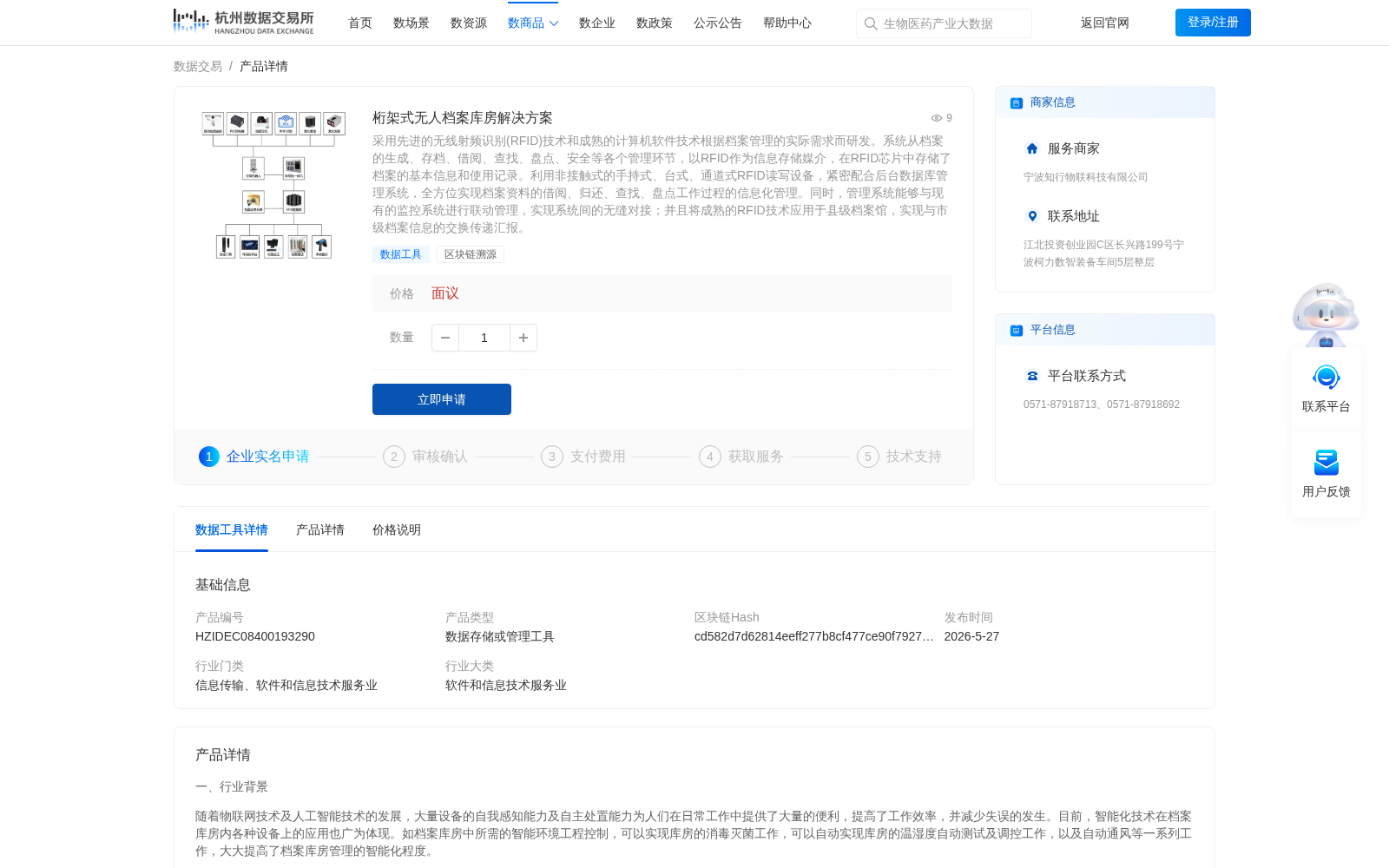Expand the 数商品 dropdown arrow
Viewport: 1389px width, 868px height.
tap(554, 23)
